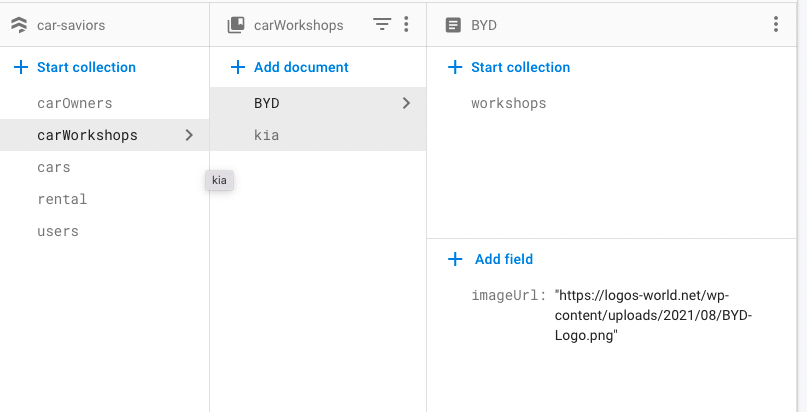Click the BYD document icon in header
Image resolution: width=807 pixels, height=412 pixels.
[452, 25]
